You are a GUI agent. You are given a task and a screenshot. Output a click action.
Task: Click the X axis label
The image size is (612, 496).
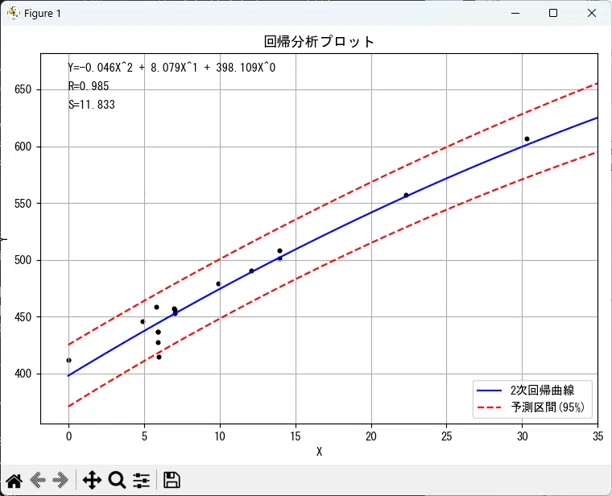pyautogui.click(x=319, y=452)
